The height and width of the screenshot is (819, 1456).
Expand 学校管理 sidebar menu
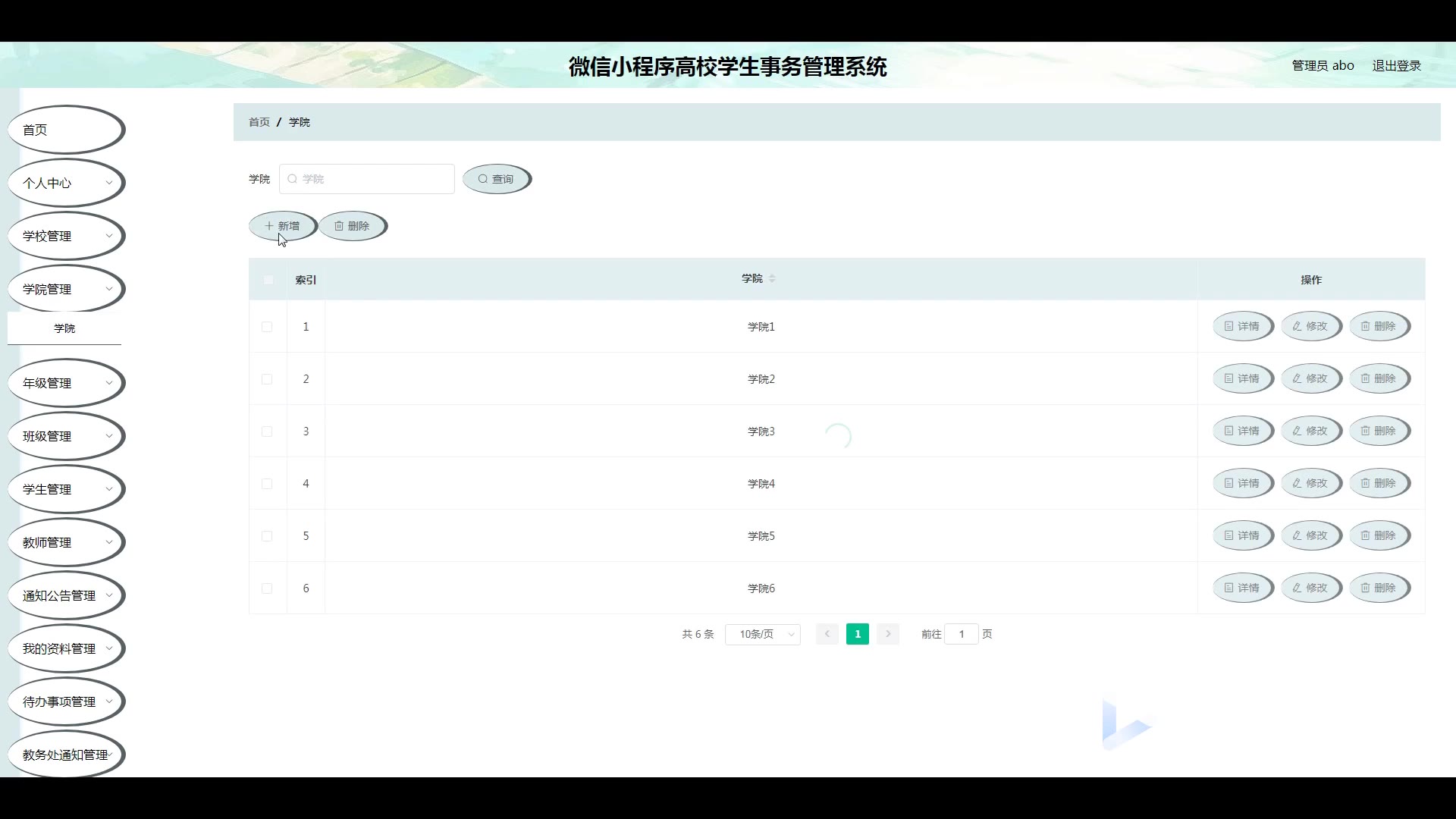[x=66, y=236]
